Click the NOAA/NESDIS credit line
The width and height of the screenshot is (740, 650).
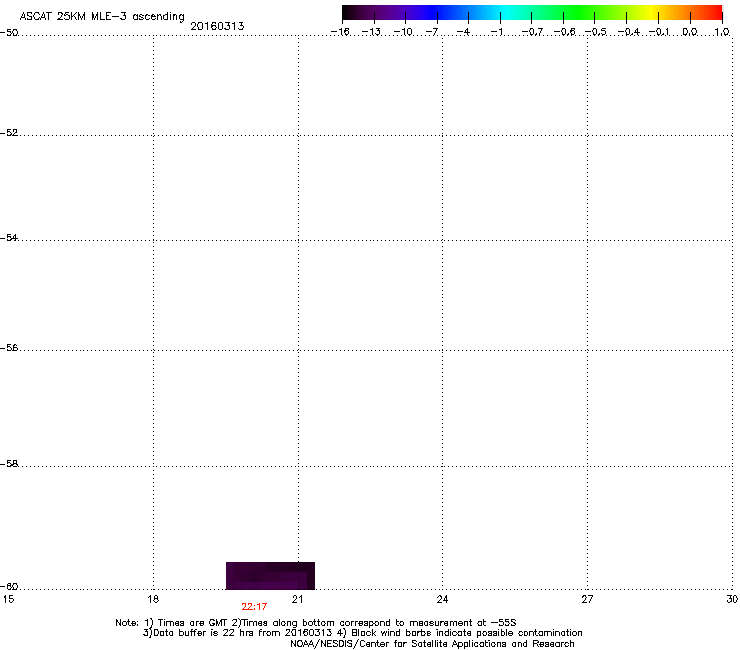tap(432, 644)
